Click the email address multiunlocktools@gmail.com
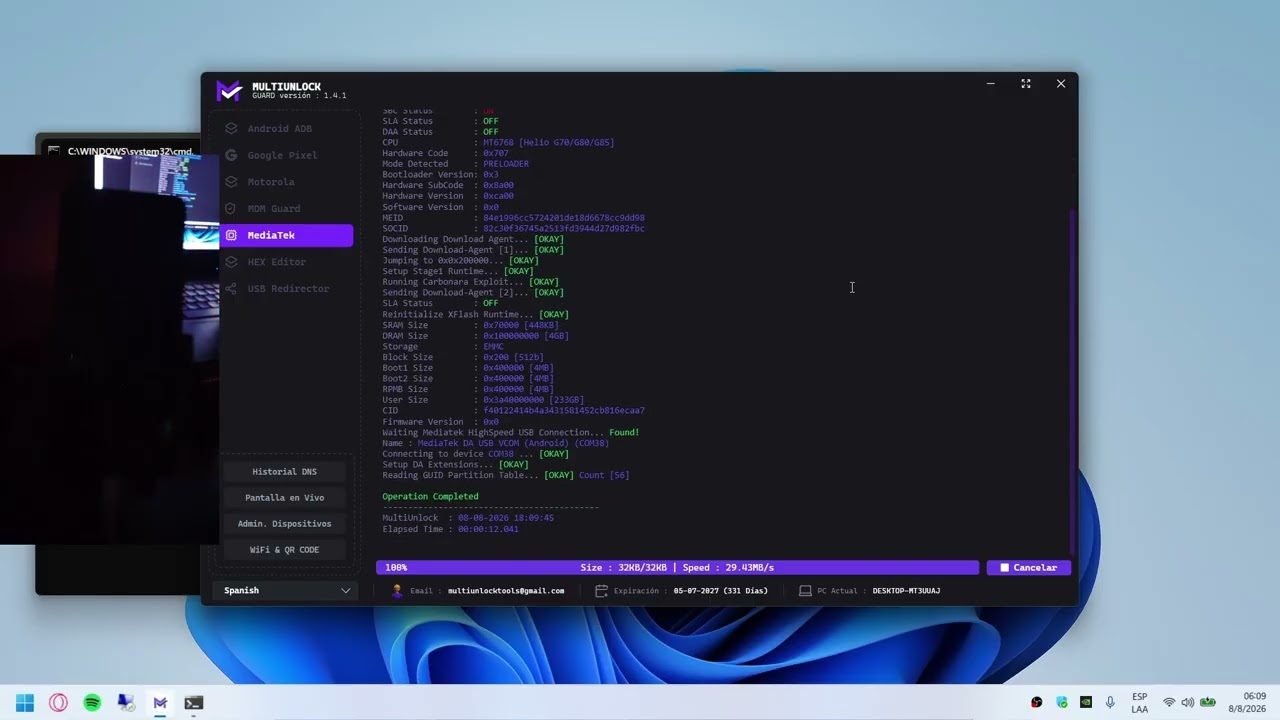Image resolution: width=1280 pixels, height=720 pixels. coord(506,591)
